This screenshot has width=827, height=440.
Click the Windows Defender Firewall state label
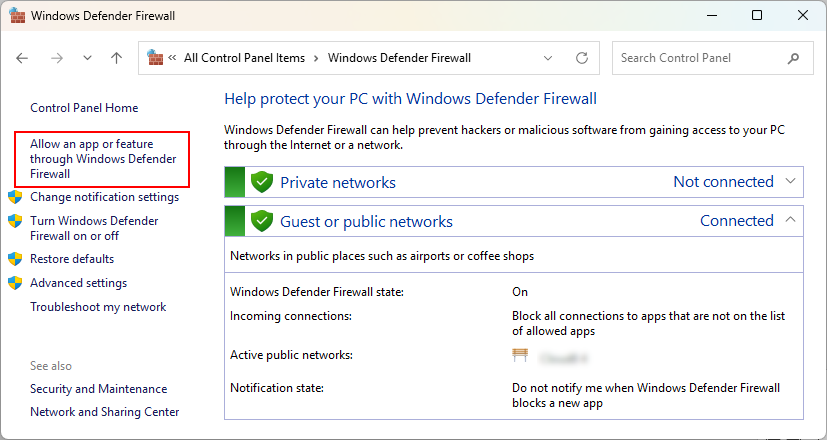316,292
